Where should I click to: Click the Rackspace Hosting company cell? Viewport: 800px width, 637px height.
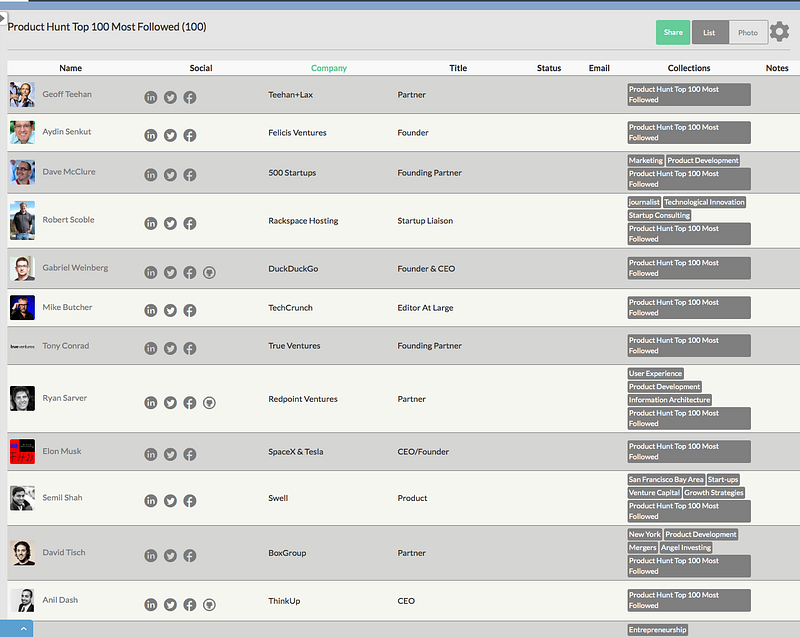(303, 221)
